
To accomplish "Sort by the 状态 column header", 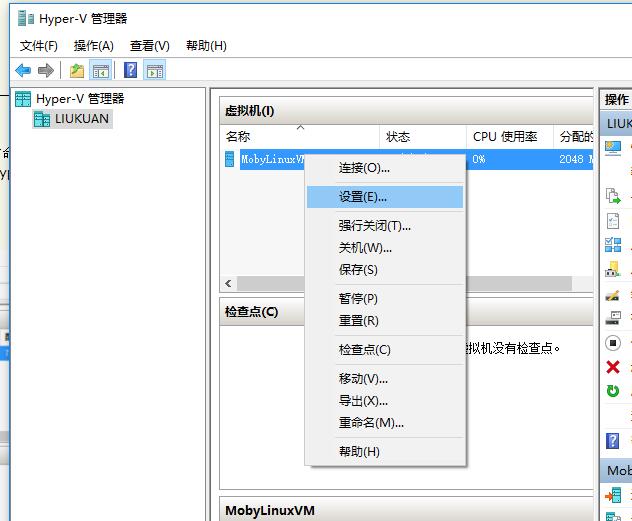I will pyautogui.click(x=423, y=137).
